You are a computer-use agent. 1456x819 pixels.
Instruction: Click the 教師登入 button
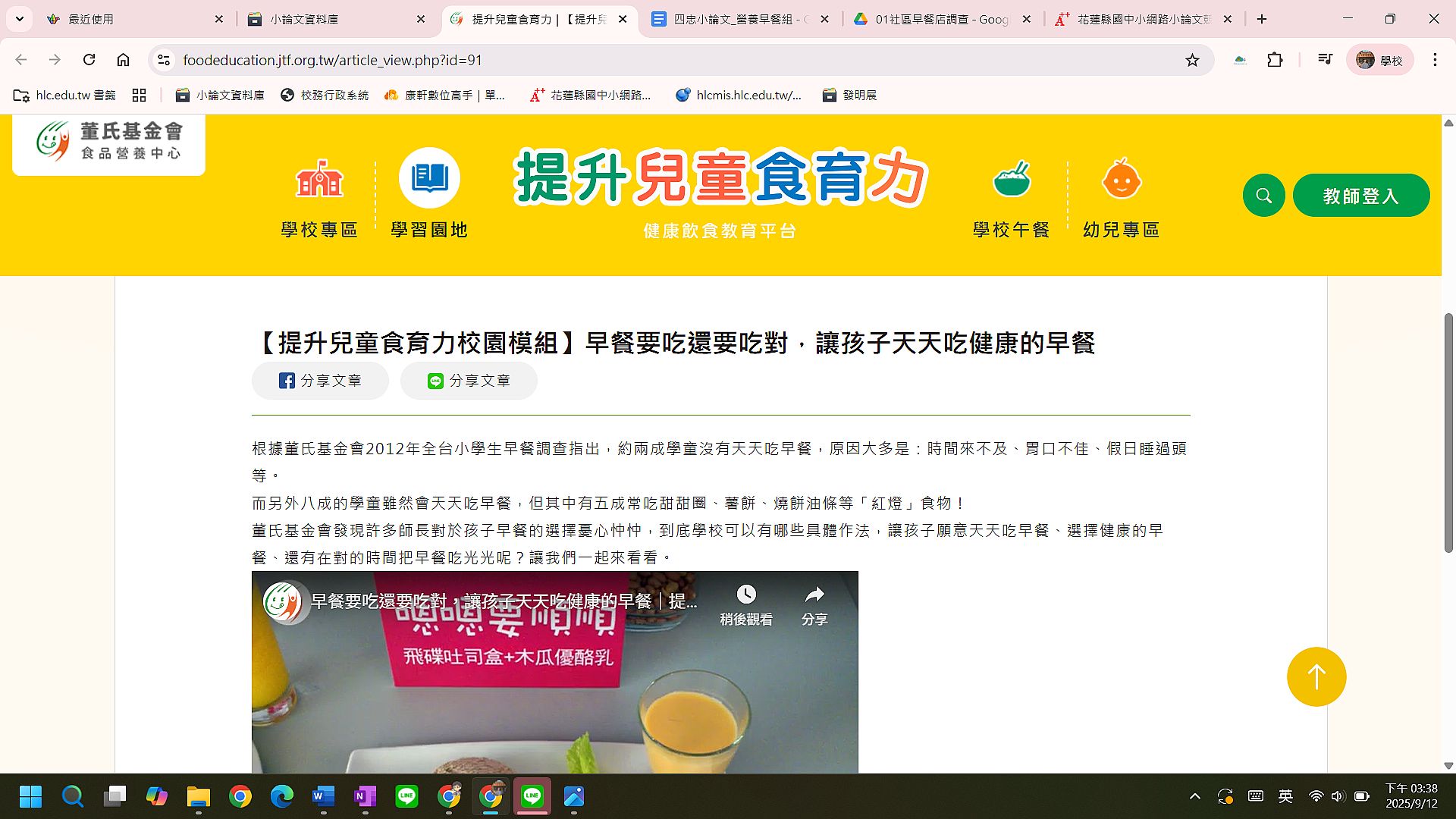point(1360,196)
